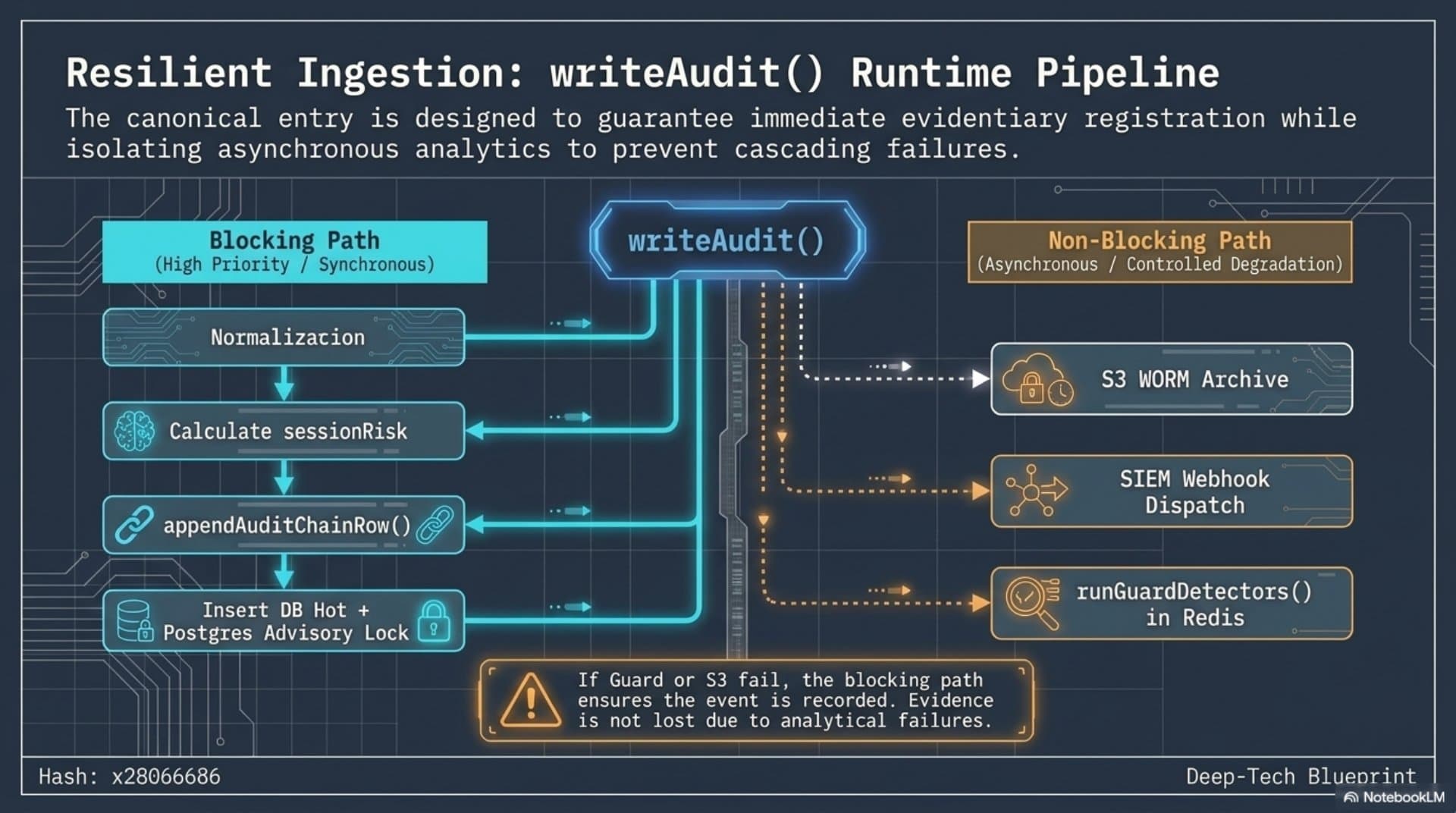Viewport: 1456px width, 813px height.
Task: Click the (Asynchronous / Controlled Degradation) subtitle
Action: coord(1159,265)
